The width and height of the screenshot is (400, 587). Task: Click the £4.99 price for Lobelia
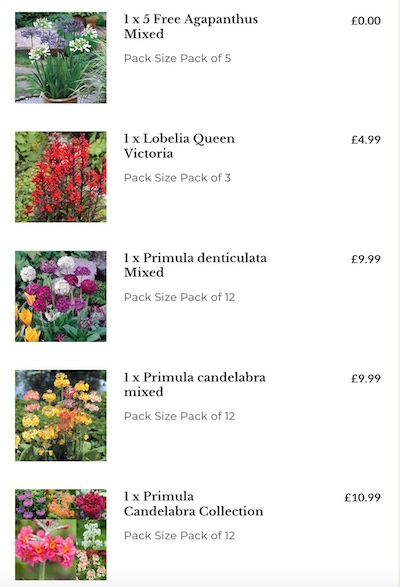(x=366, y=140)
